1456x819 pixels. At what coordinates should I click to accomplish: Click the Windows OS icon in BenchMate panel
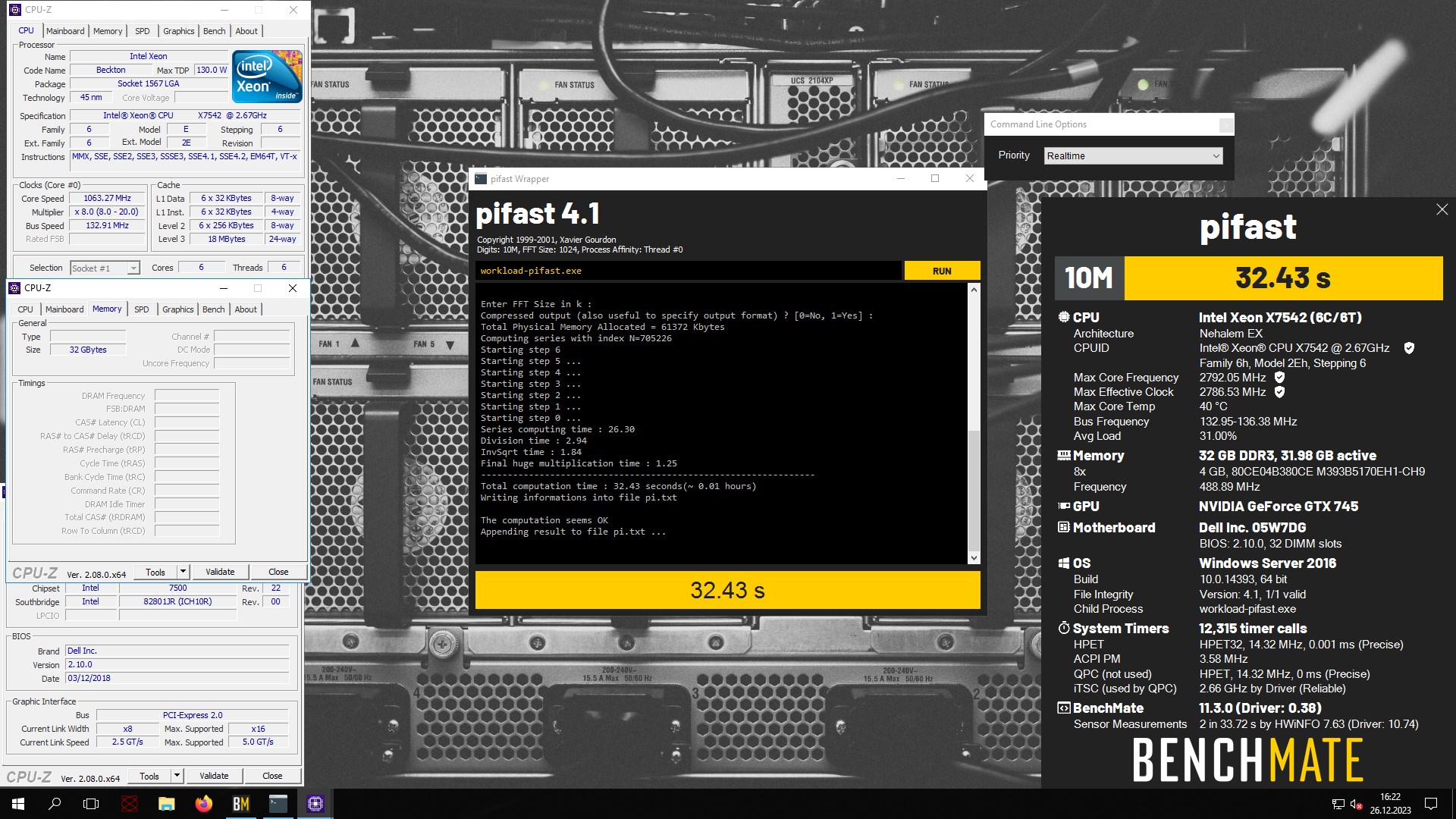pos(1064,563)
